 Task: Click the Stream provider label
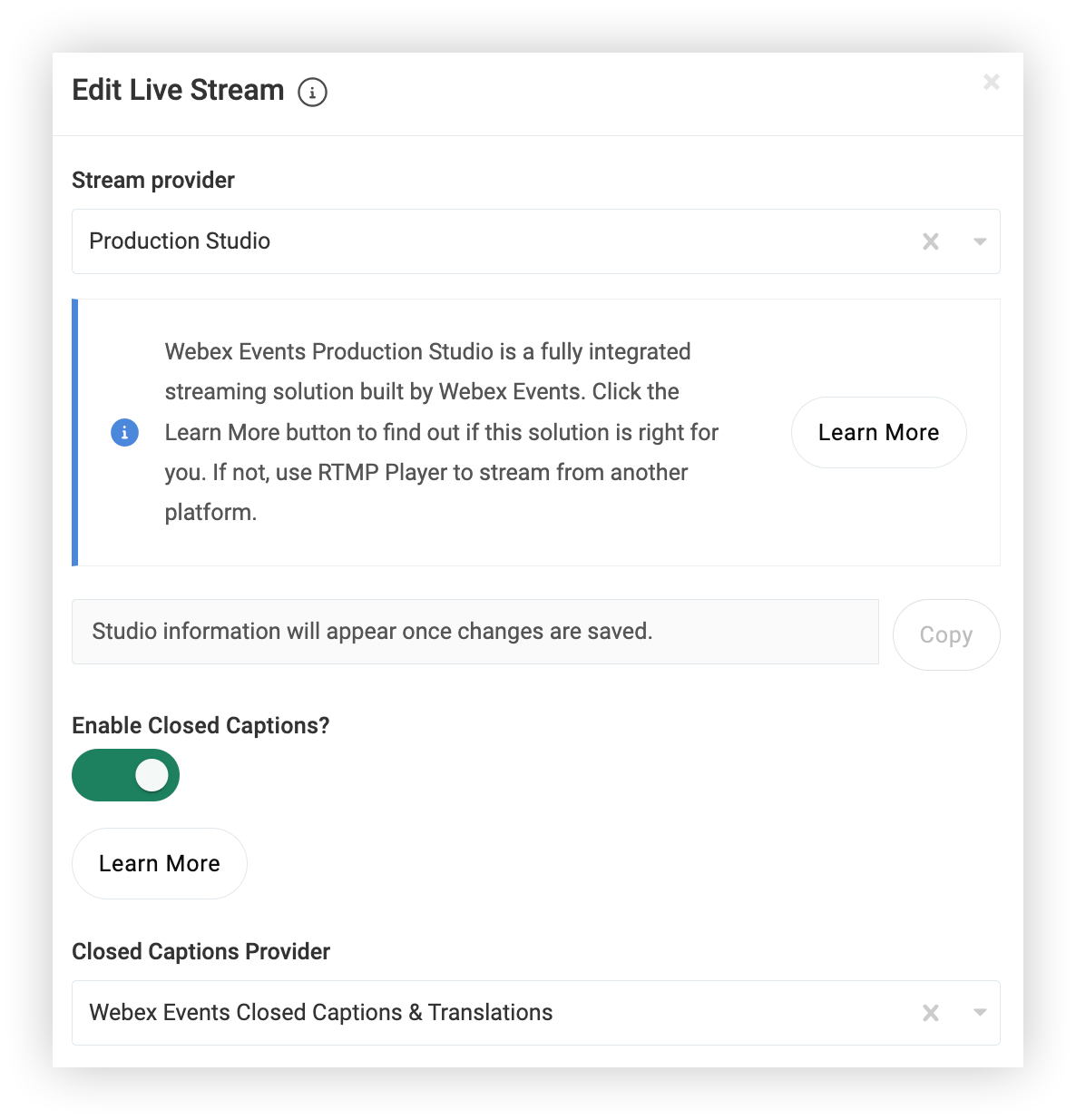click(153, 180)
